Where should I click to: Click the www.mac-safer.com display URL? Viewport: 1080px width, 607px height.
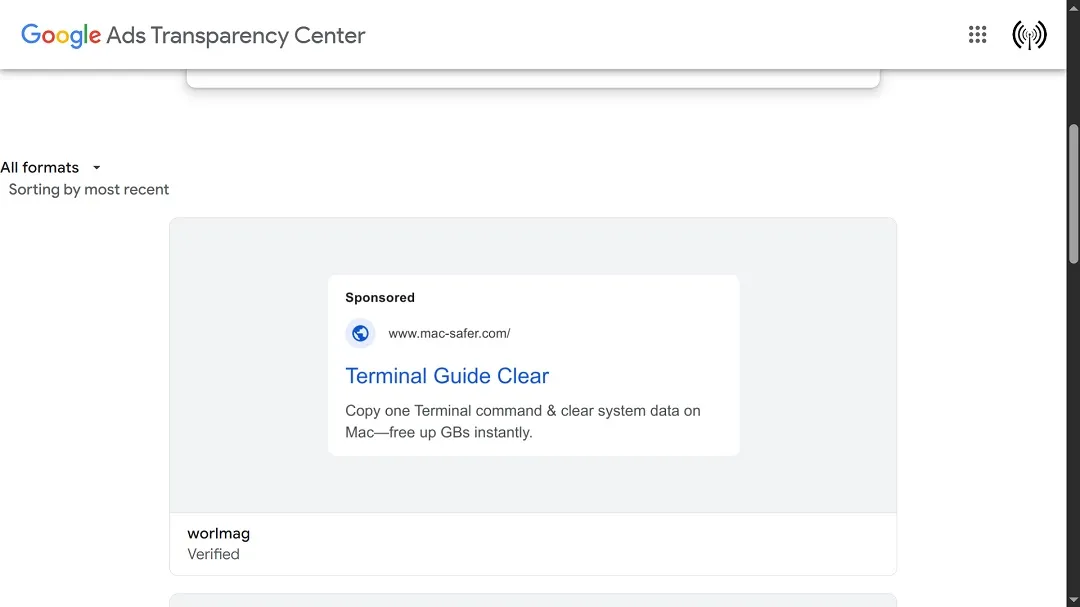(x=449, y=333)
